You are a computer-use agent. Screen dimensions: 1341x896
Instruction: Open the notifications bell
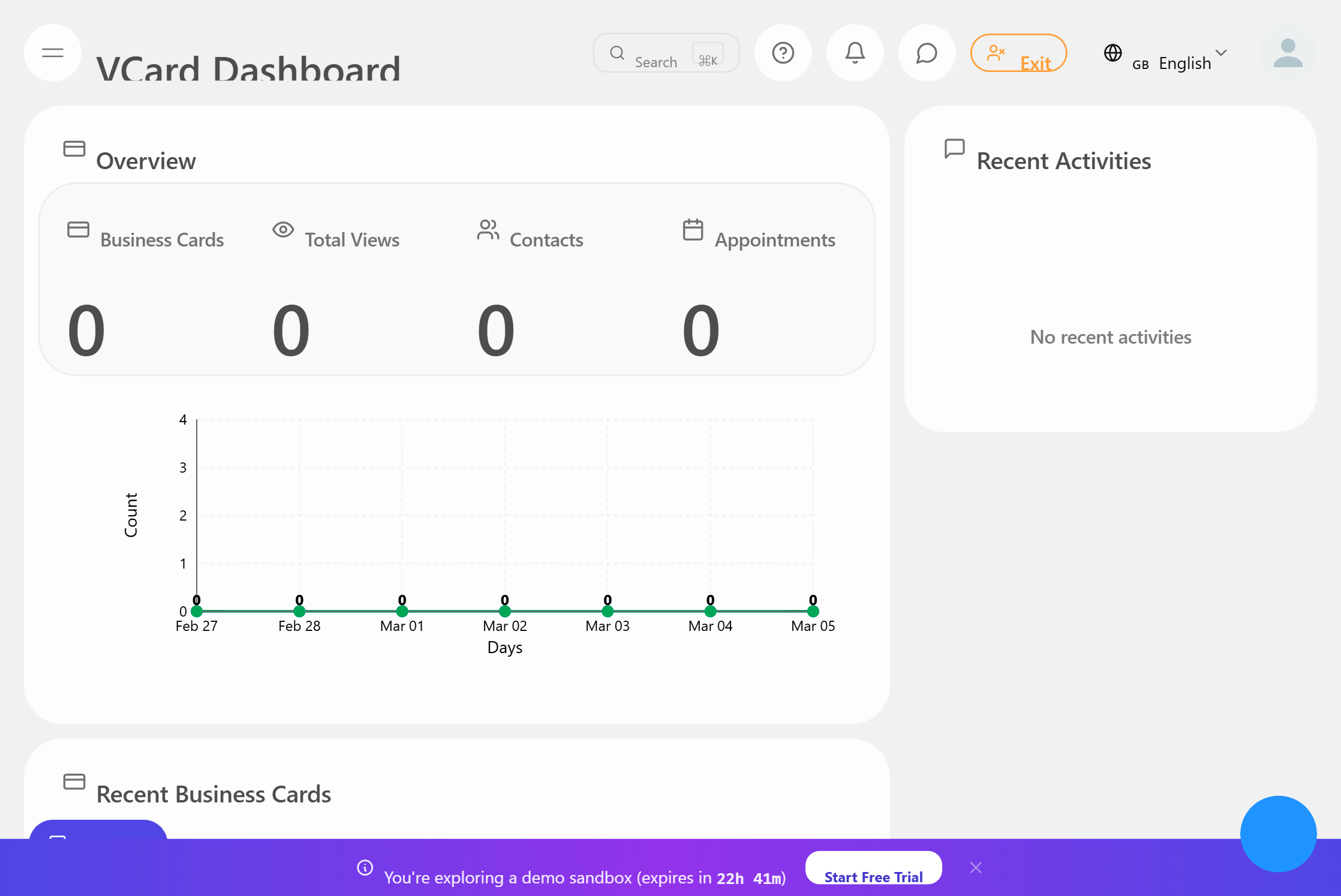point(855,53)
